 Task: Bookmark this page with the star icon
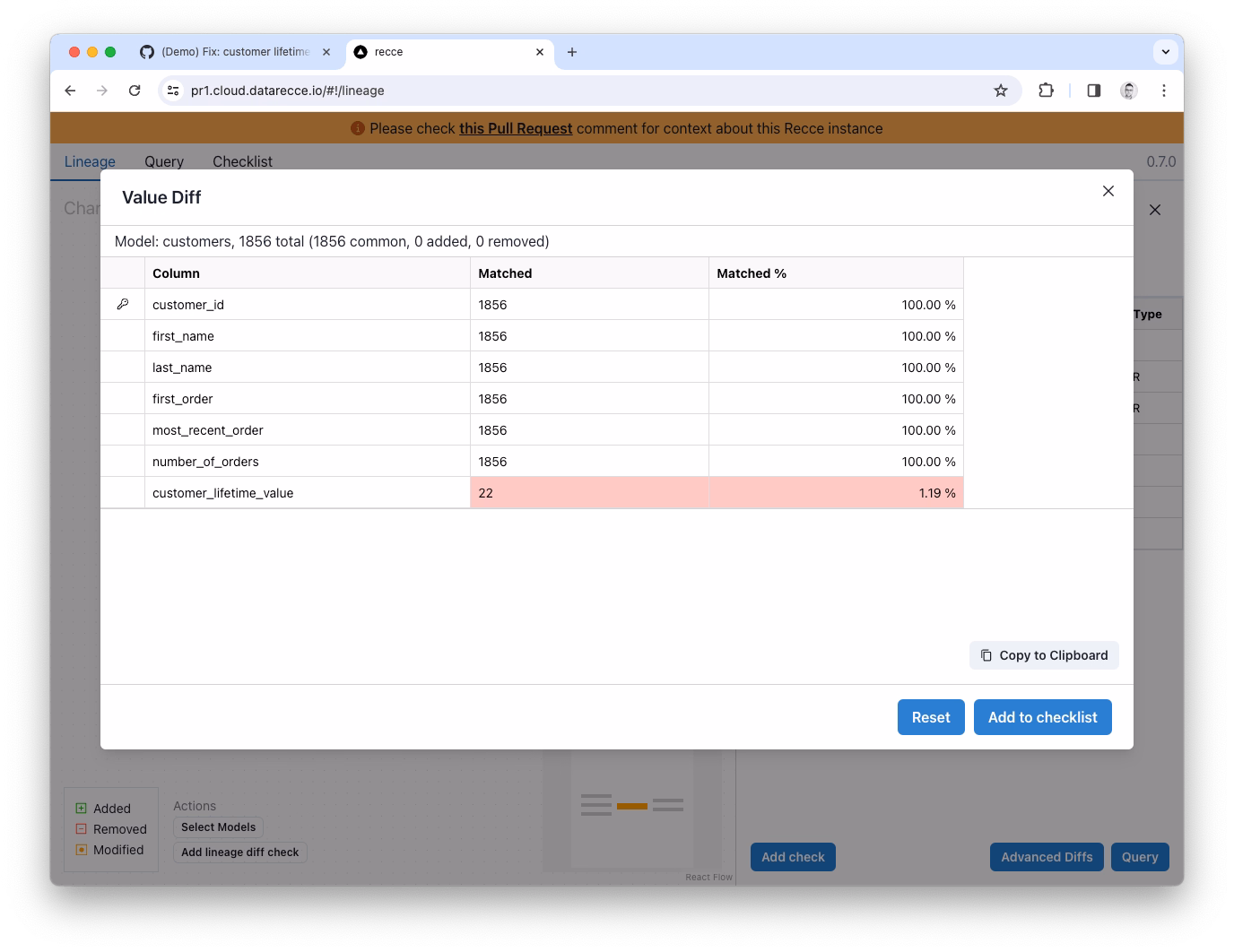tap(1001, 91)
